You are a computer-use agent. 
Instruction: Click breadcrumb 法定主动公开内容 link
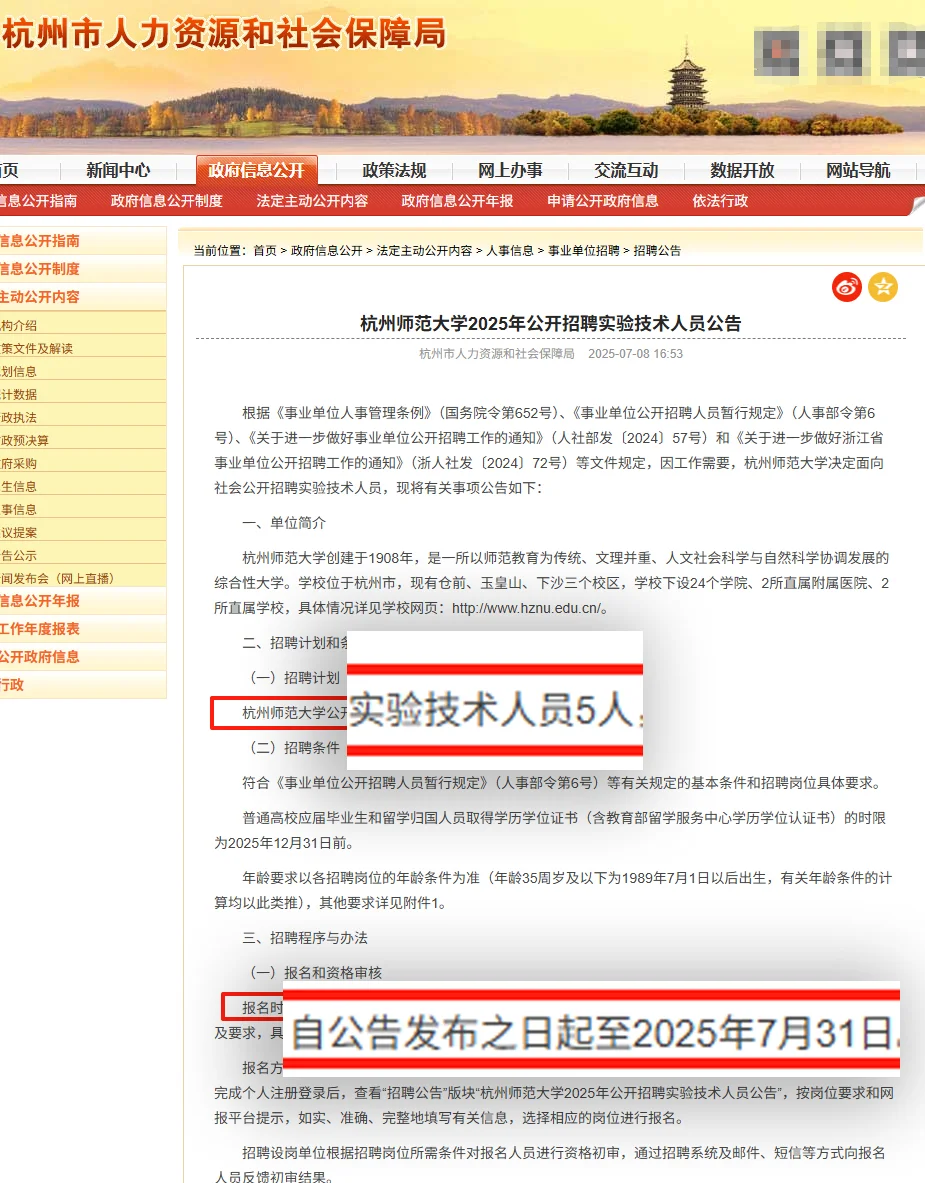pyautogui.click(x=424, y=250)
